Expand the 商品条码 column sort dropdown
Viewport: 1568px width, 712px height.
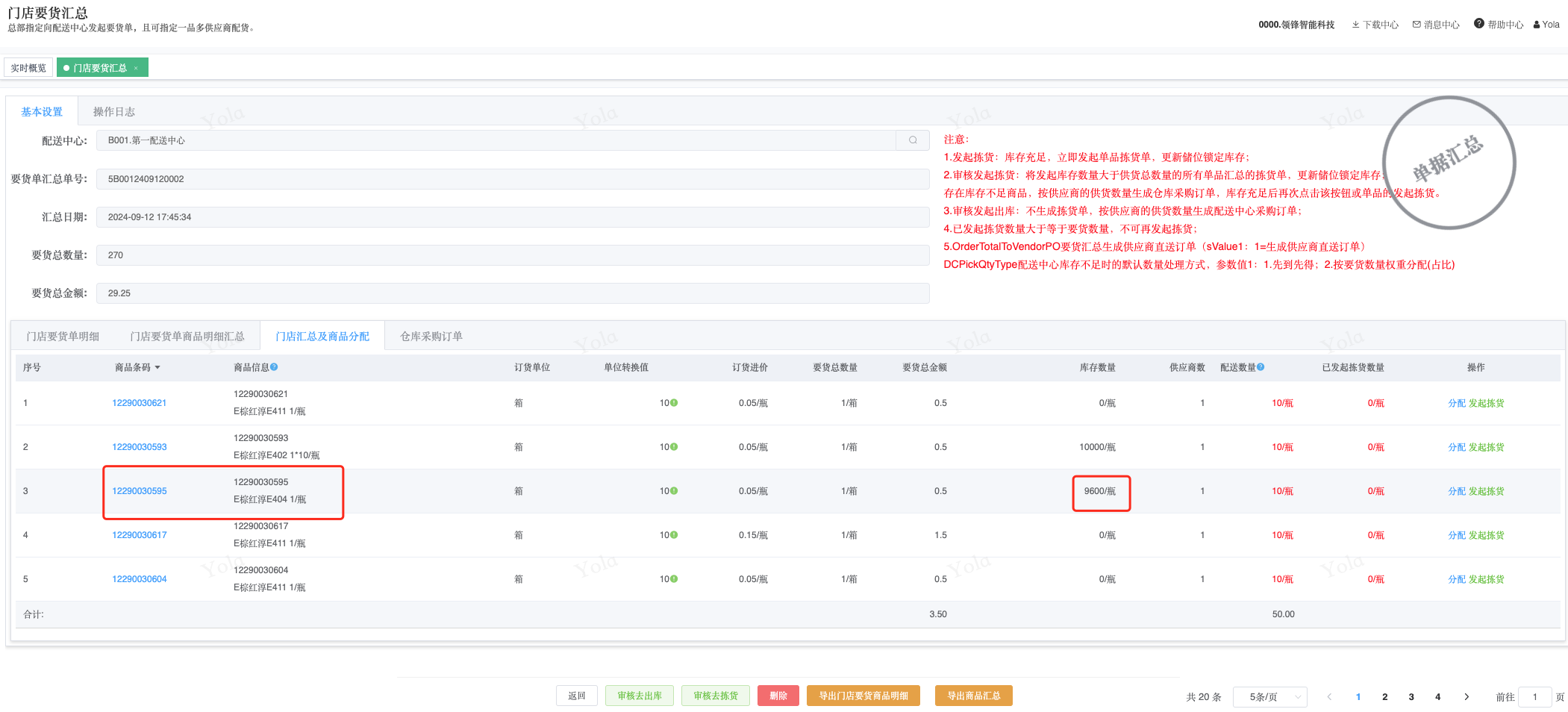[157, 368]
